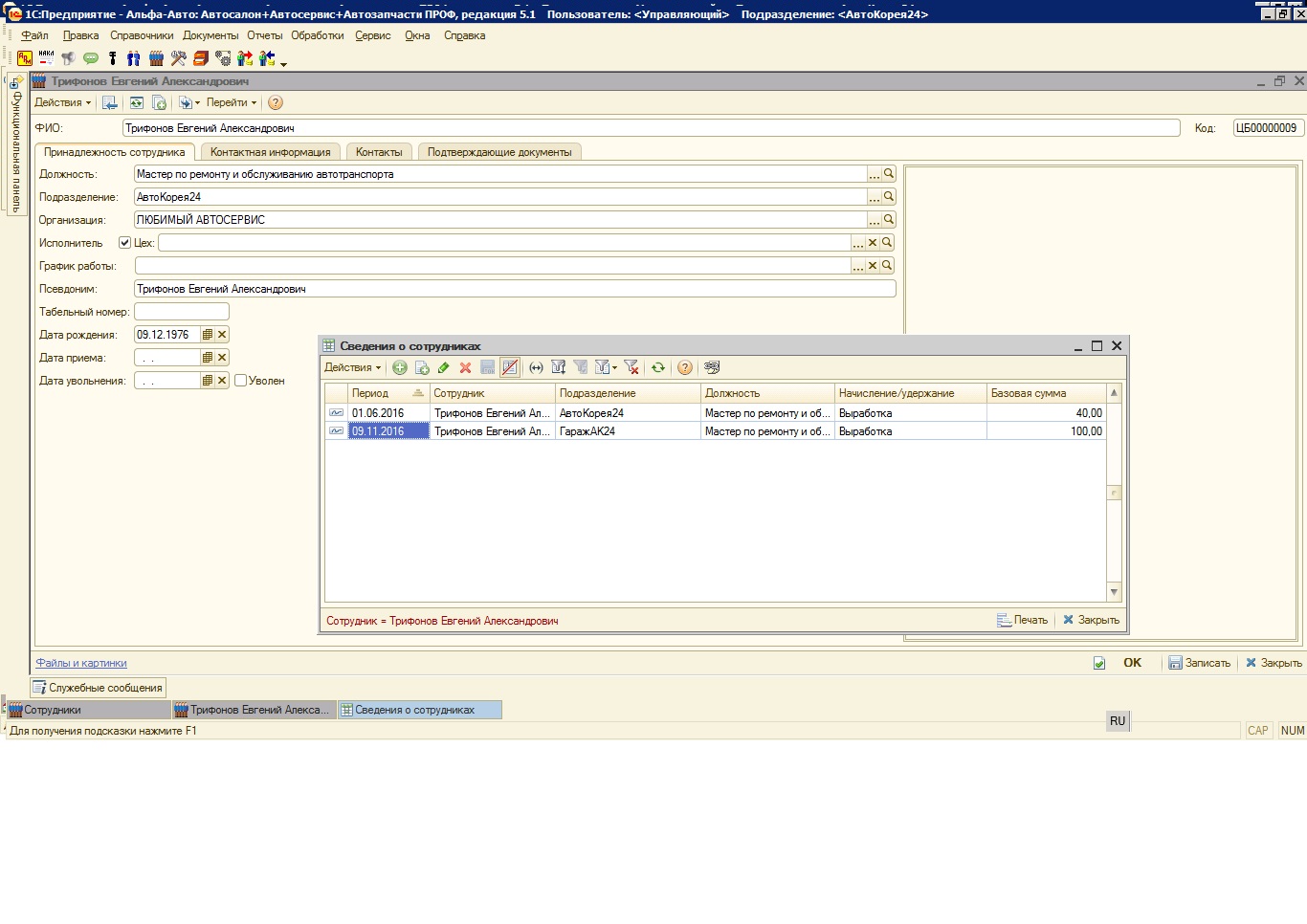
Task: Open the NAKL invoice icon in main toolbar
Action: point(46,58)
